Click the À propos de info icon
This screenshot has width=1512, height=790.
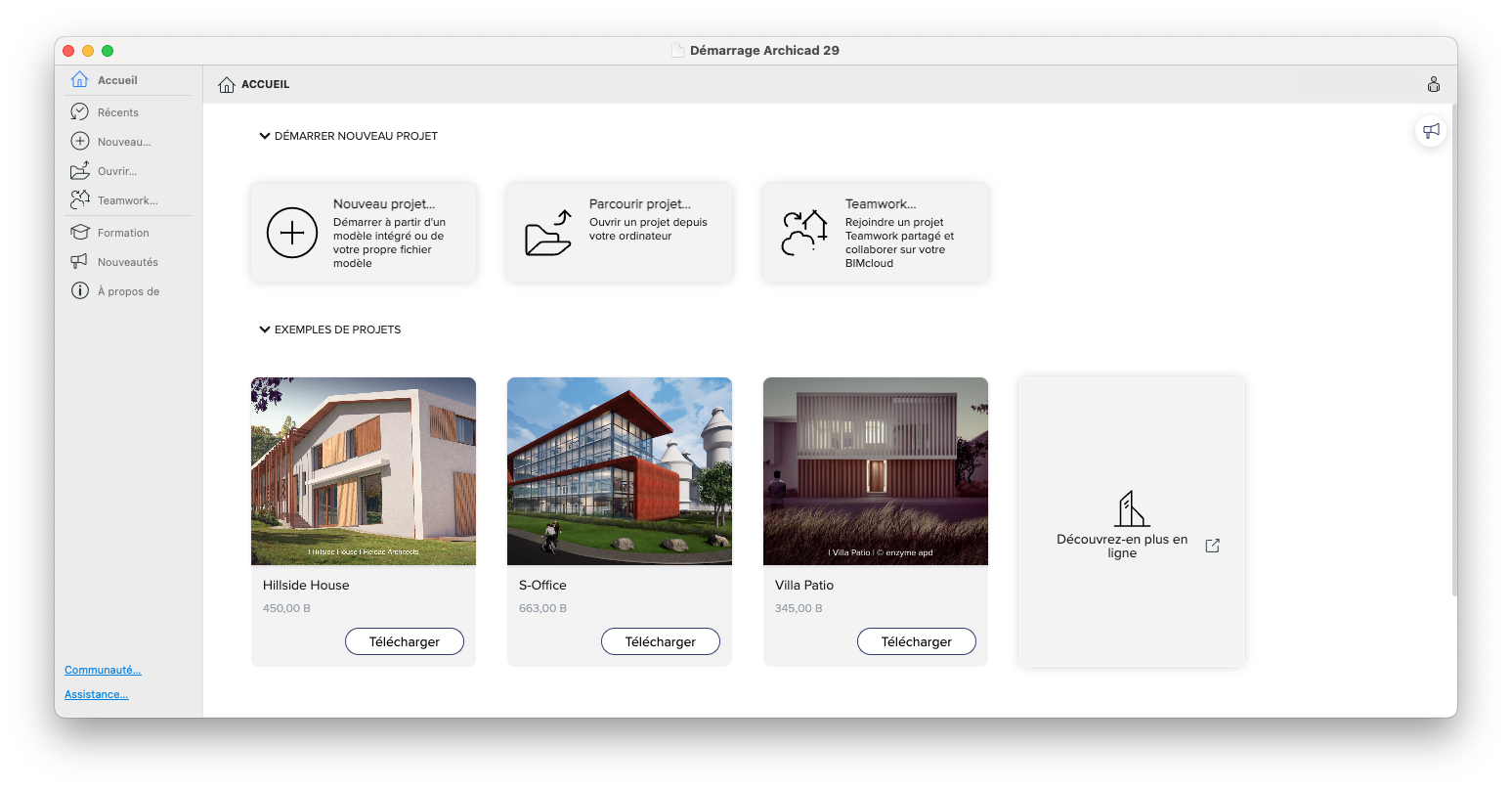point(80,290)
